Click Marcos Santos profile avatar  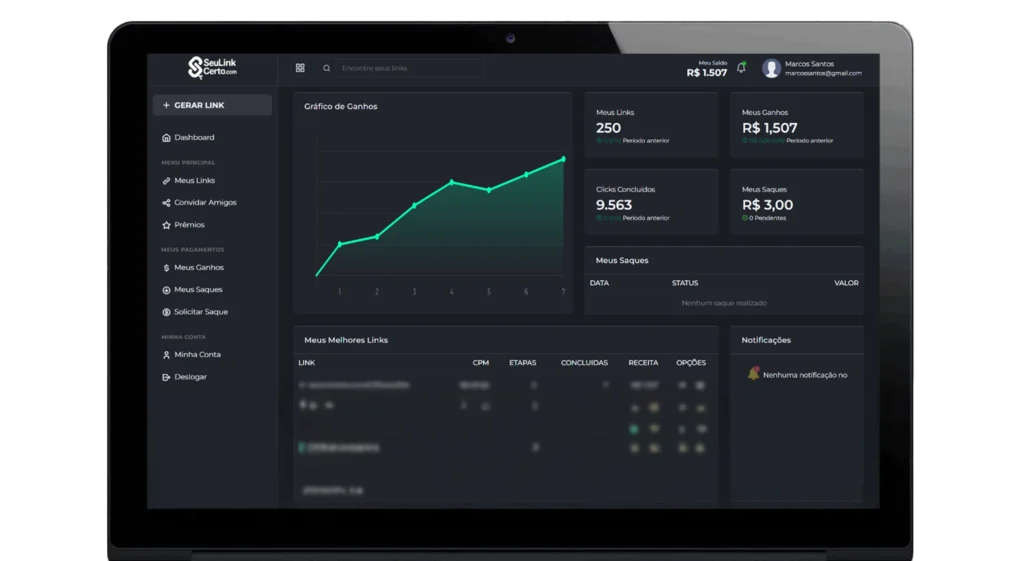tap(771, 68)
